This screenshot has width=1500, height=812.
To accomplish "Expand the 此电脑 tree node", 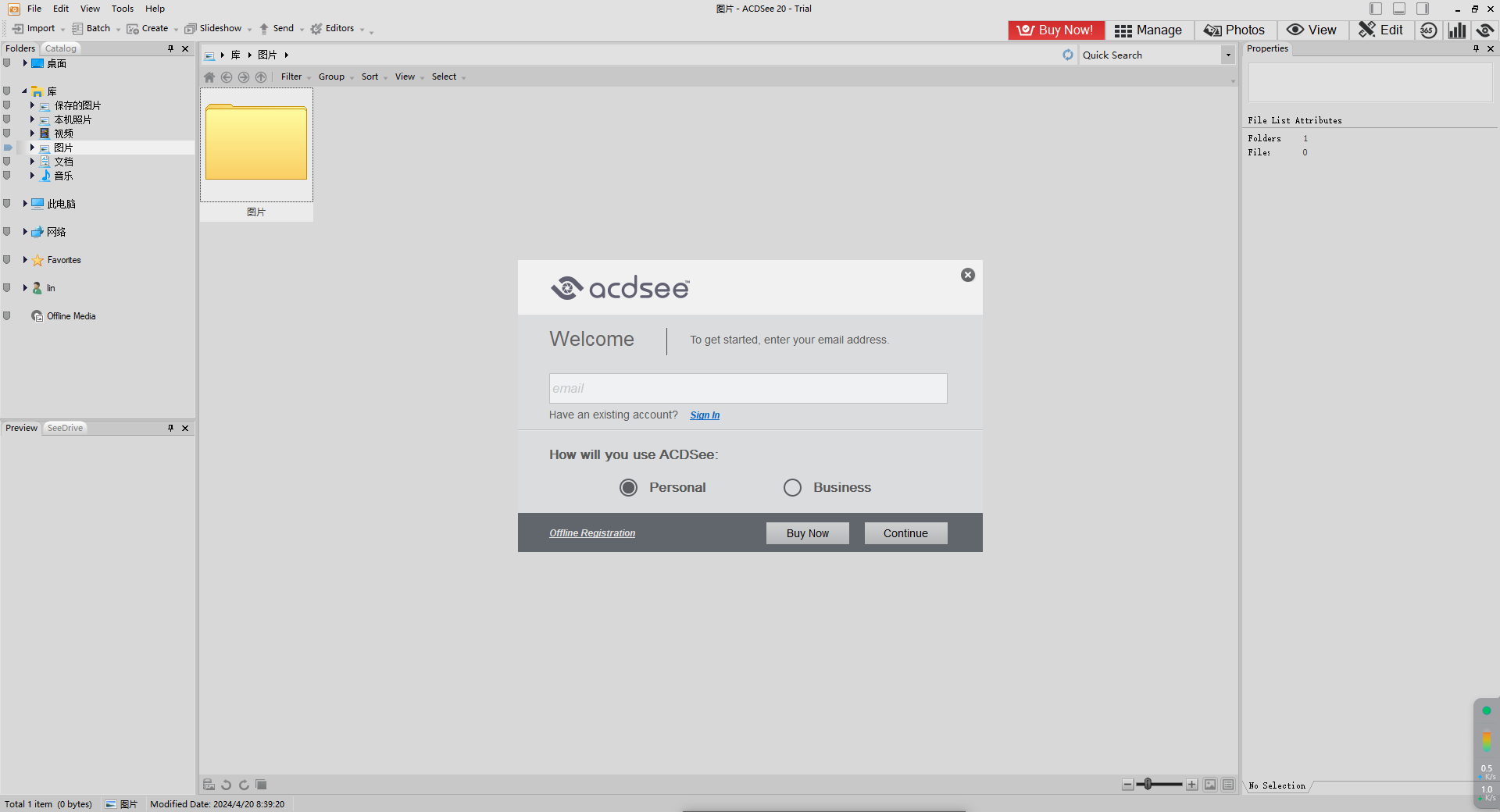I will 25,204.
